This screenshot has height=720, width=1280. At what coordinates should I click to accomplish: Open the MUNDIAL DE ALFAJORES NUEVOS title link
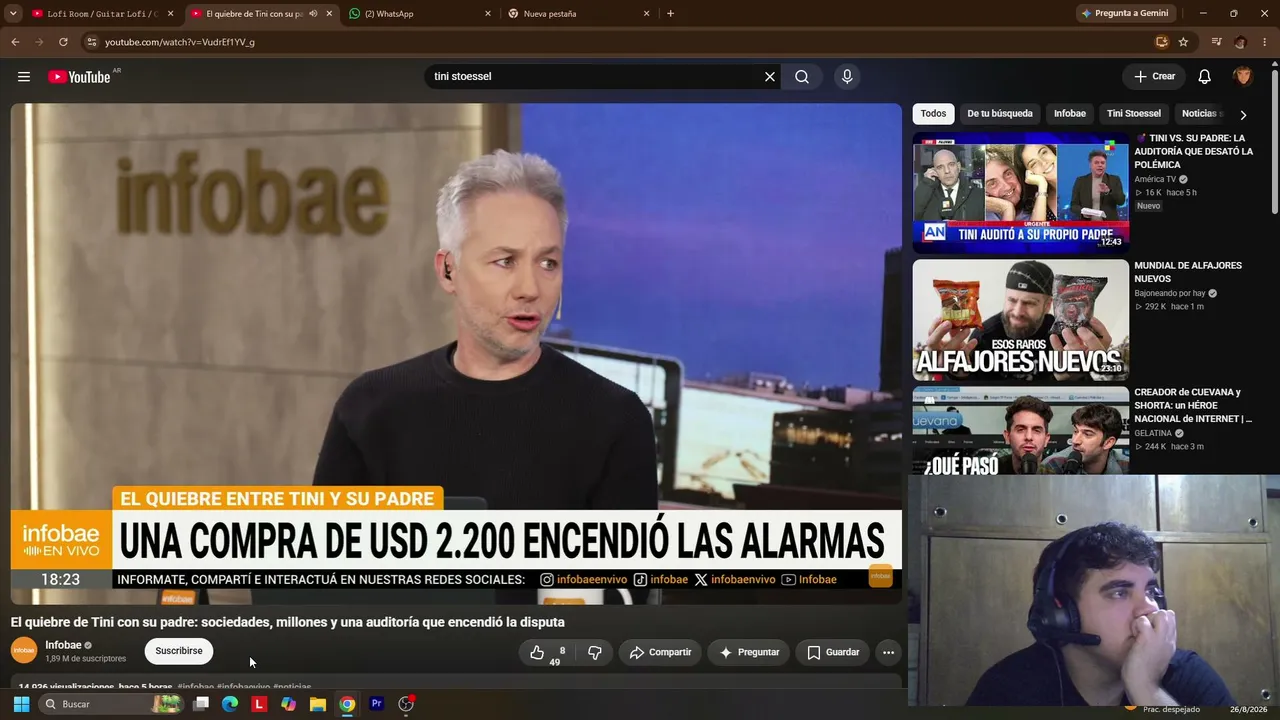[x=1188, y=272]
